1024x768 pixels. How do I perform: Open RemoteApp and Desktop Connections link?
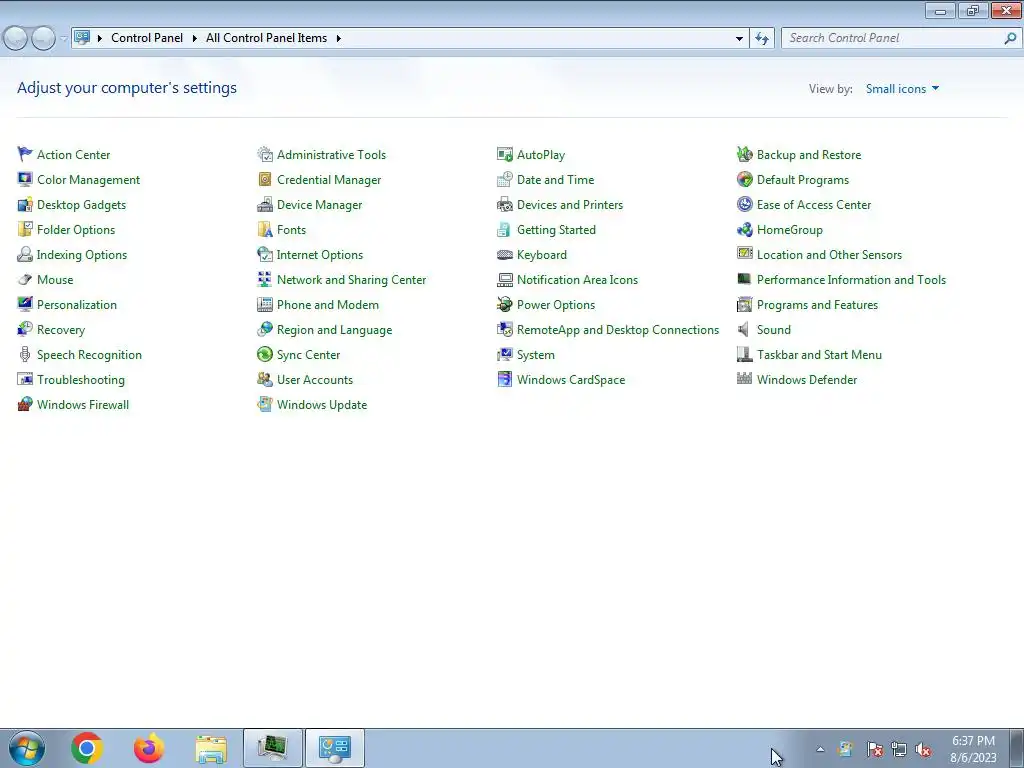pos(617,330)
